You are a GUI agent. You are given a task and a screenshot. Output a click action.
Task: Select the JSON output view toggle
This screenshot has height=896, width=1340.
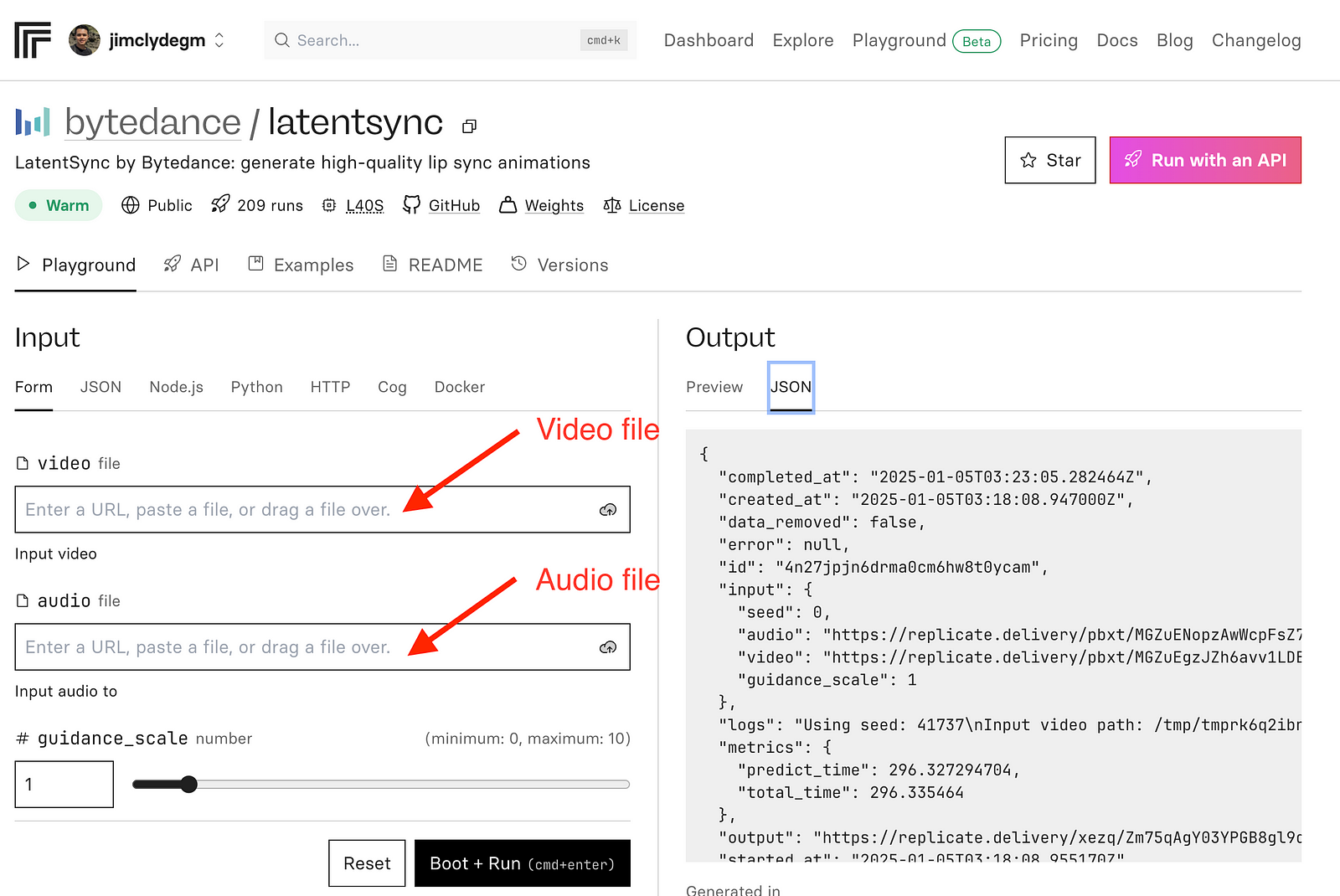[x=791, y=387]
